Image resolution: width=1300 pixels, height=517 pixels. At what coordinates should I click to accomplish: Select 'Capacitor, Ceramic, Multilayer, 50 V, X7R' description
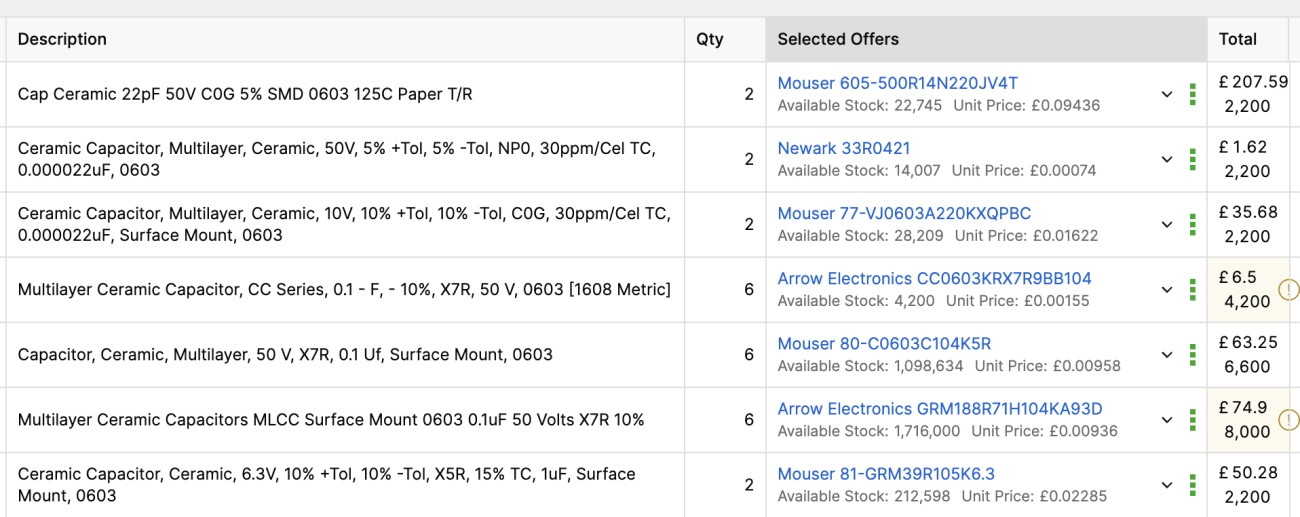[285, 354]
